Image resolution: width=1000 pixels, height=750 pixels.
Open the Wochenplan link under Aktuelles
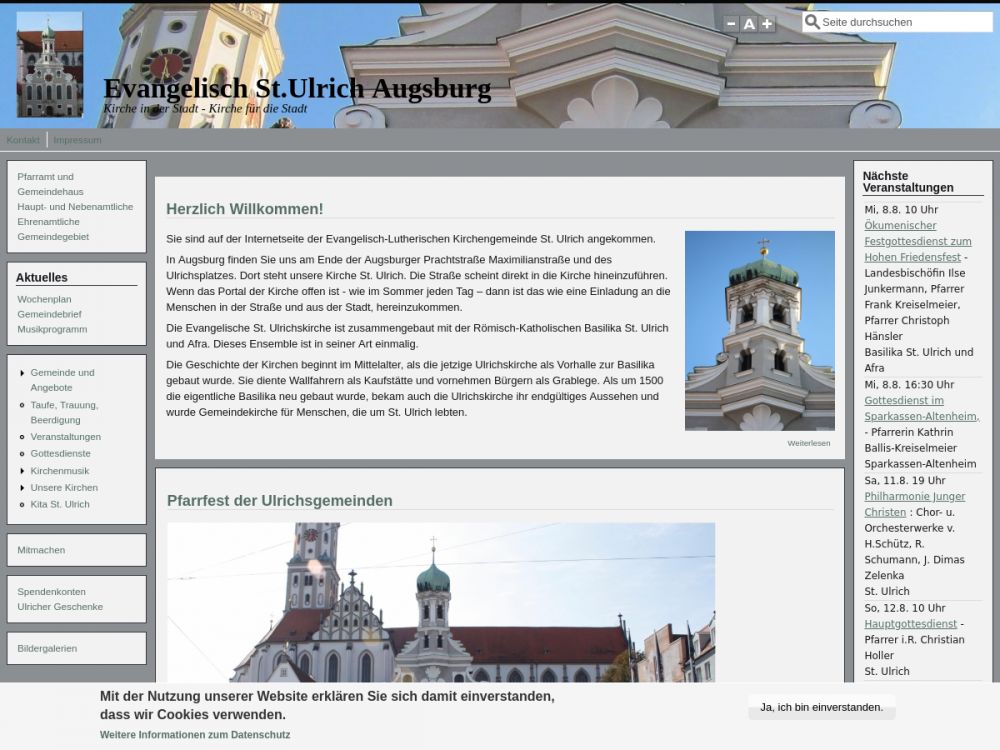click(x=44, y=299)
